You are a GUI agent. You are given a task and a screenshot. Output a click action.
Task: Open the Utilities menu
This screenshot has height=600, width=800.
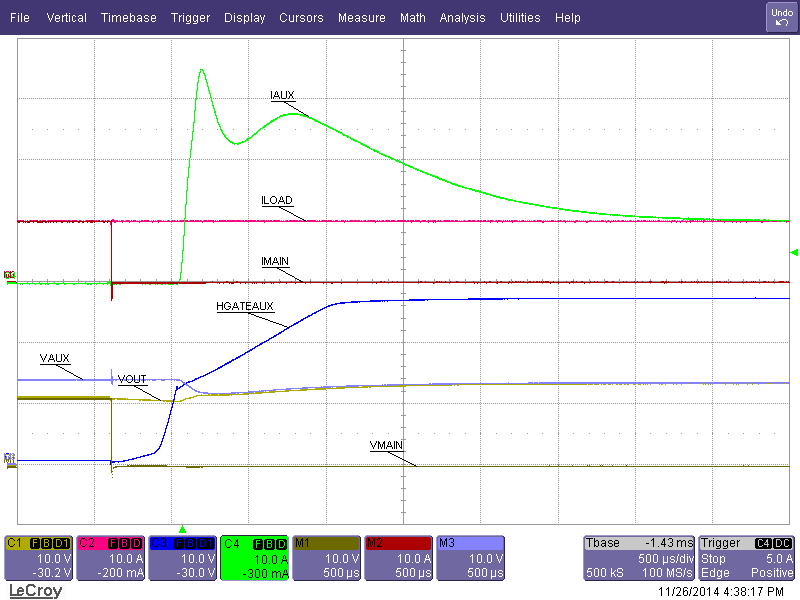click(520, 17)
